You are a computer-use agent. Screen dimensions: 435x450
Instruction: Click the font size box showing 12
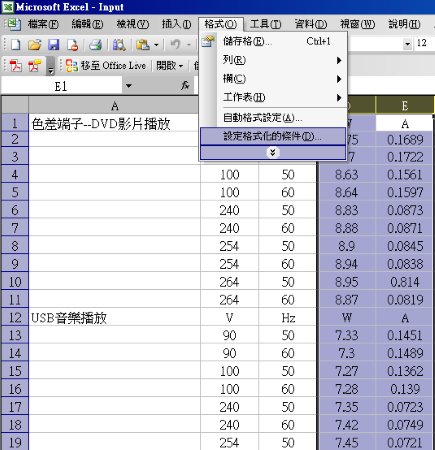tap(424, 43)
